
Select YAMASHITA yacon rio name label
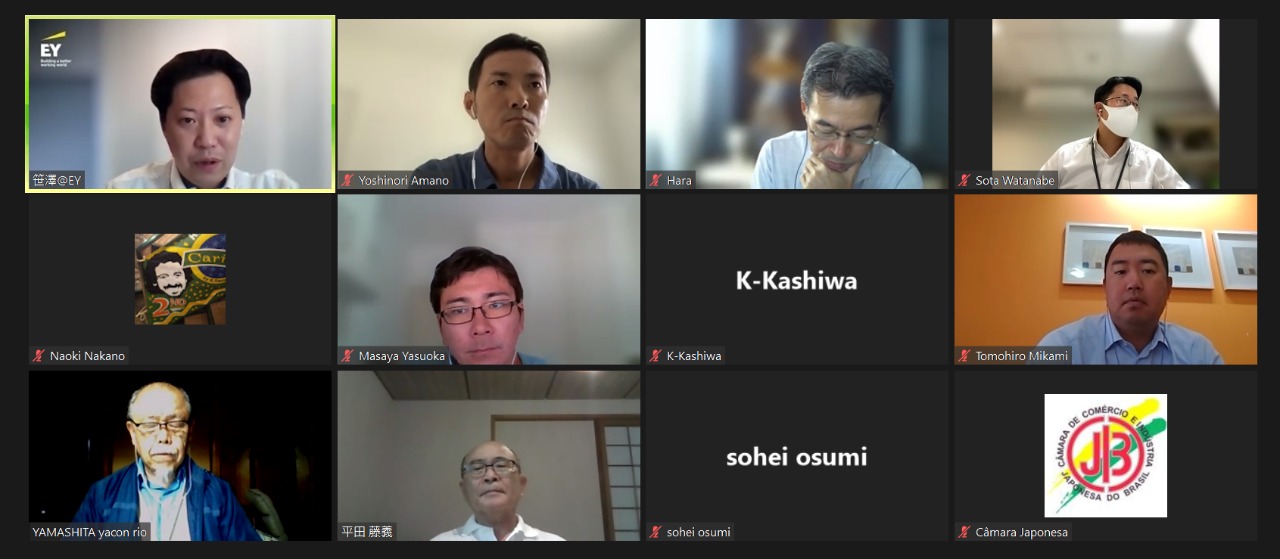click(89, 532)
